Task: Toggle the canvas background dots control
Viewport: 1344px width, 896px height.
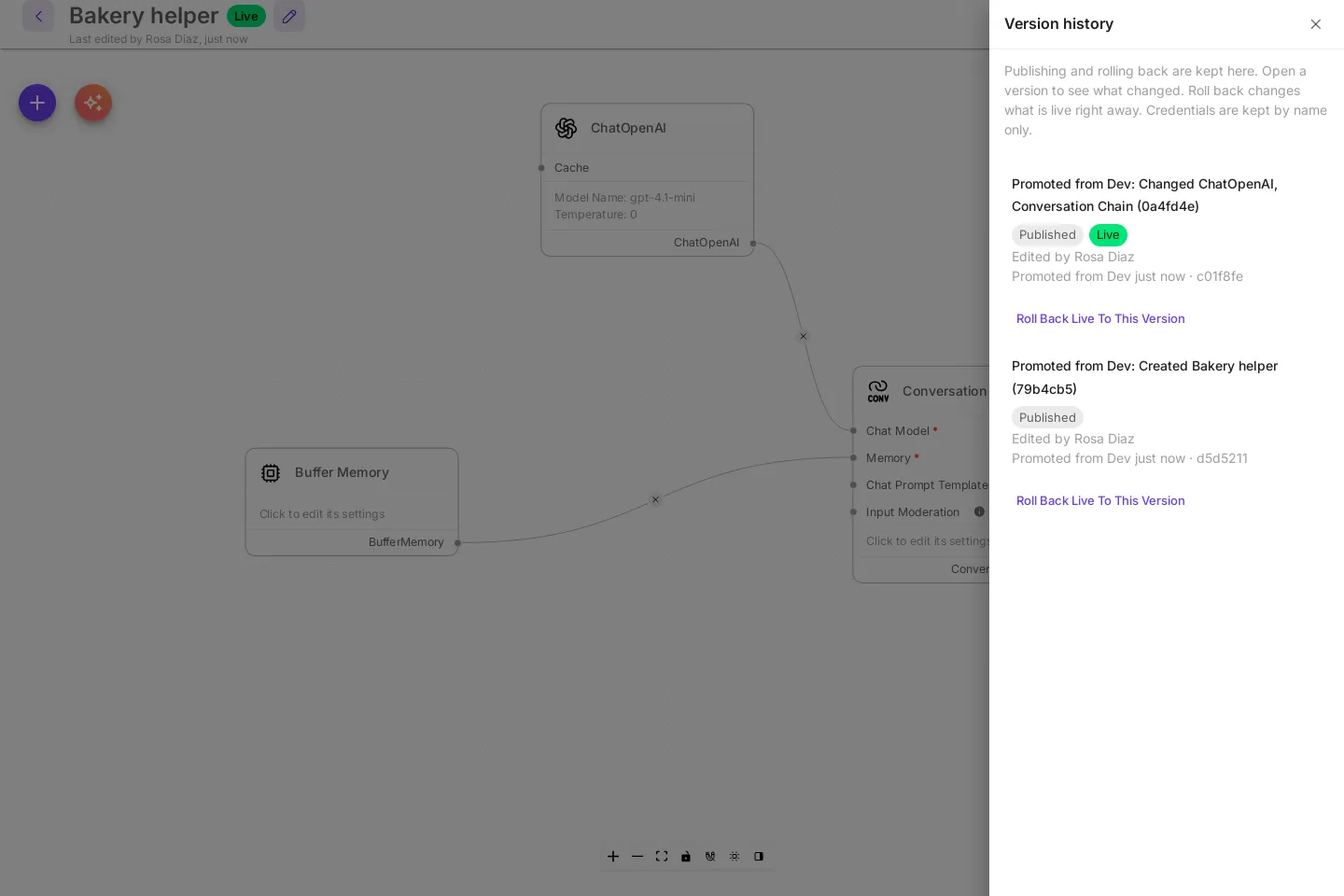Action: coord(735,856)
